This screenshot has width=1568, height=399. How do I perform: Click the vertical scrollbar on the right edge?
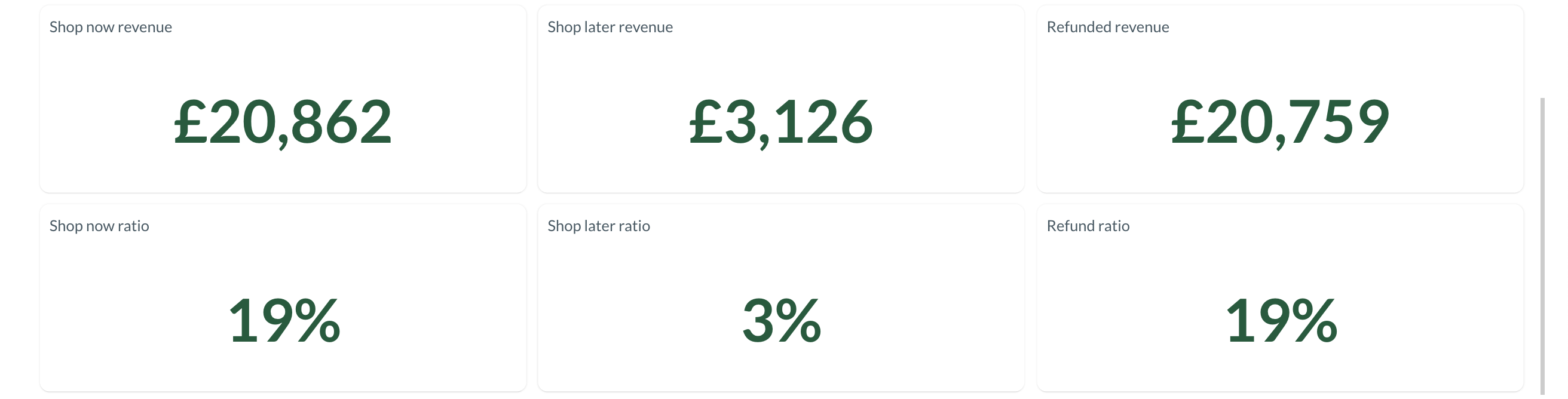coord(1542,245)
